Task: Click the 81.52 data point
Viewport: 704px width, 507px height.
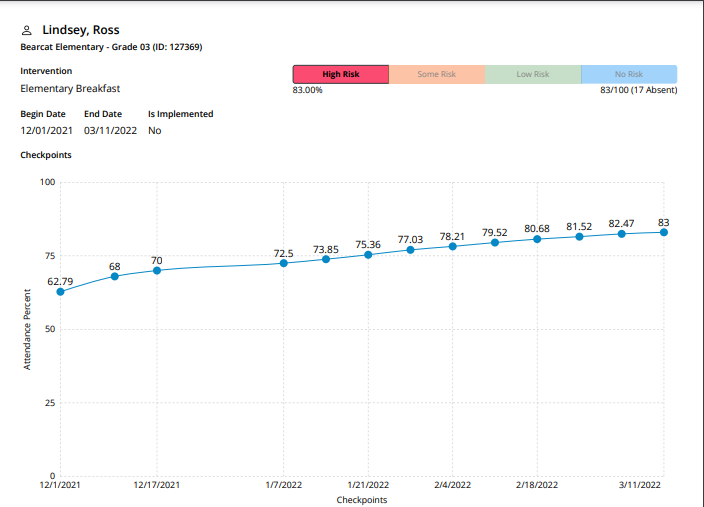Action: [x=579, y=236]
